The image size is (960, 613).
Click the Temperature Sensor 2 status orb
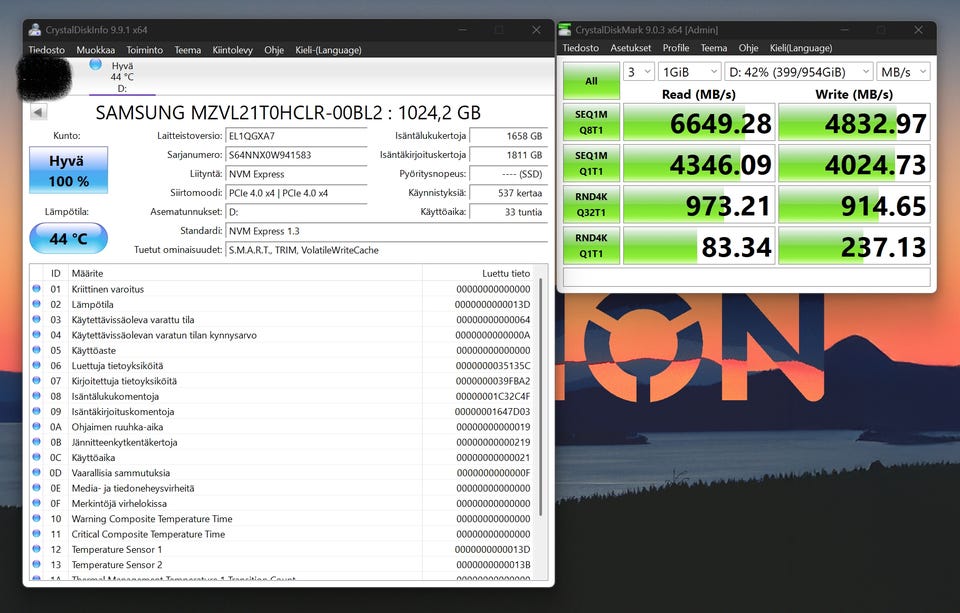click(37, 564)
